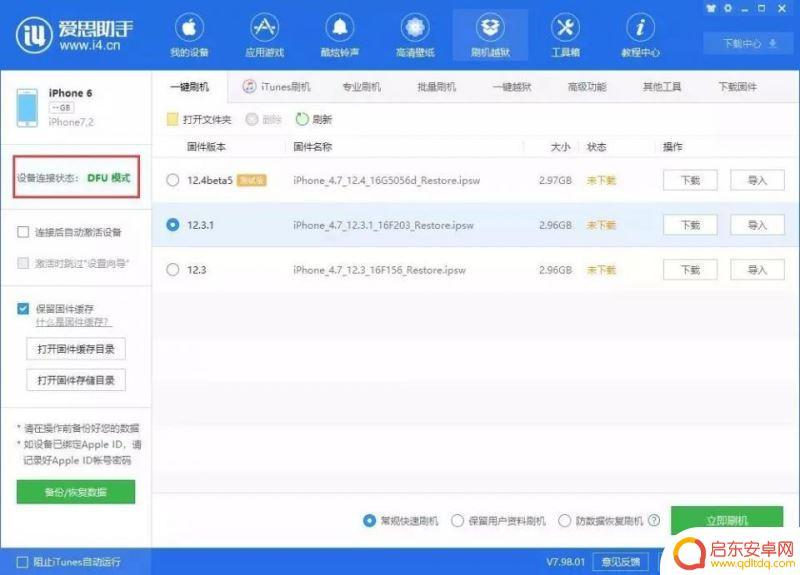Click help question mark beside 防数据恢复刷机
Image resolution: width=800 pixels, height=575 pixels.
[x=654, y=520]
